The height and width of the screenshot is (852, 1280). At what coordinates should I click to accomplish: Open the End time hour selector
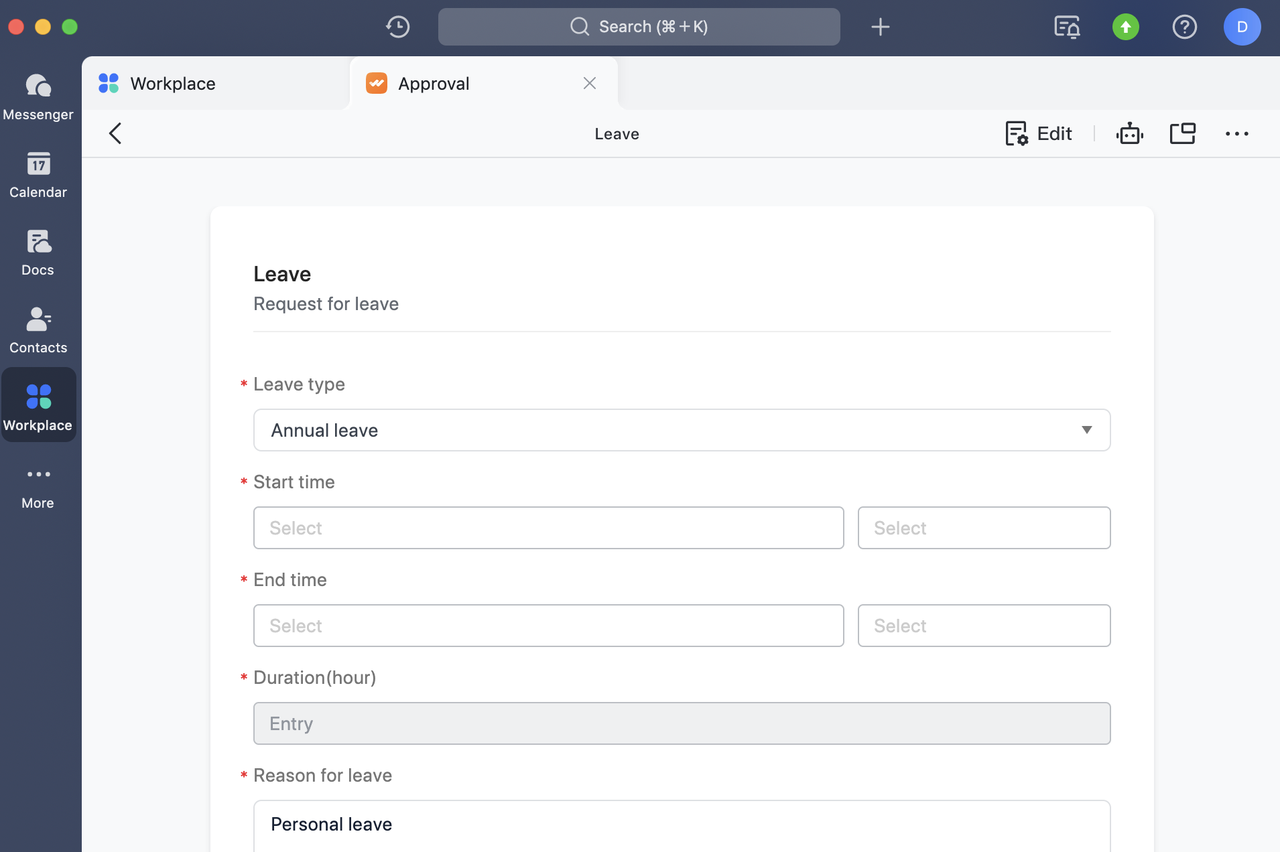point(984,626)
